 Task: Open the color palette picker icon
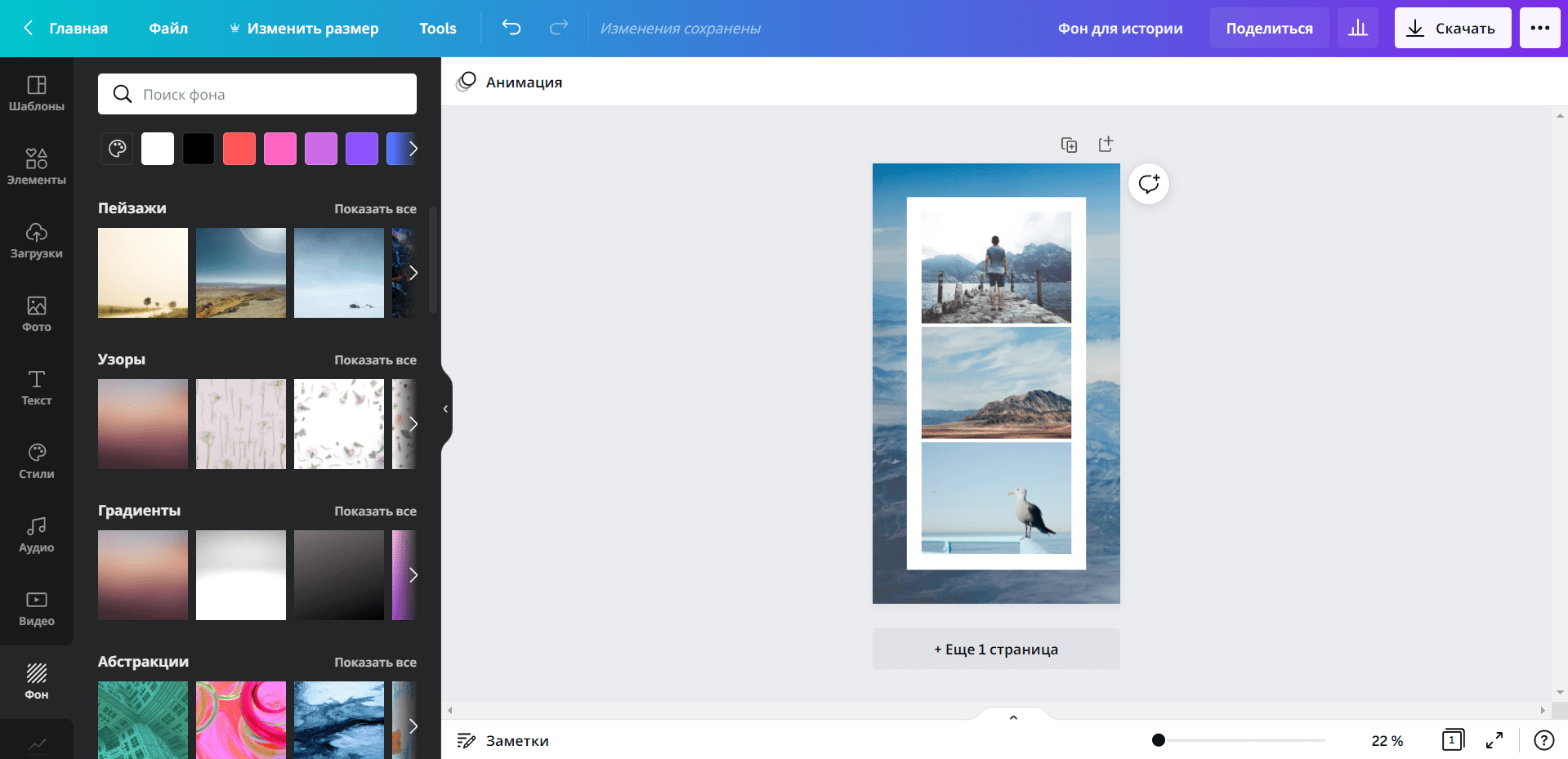coord(118,149)
